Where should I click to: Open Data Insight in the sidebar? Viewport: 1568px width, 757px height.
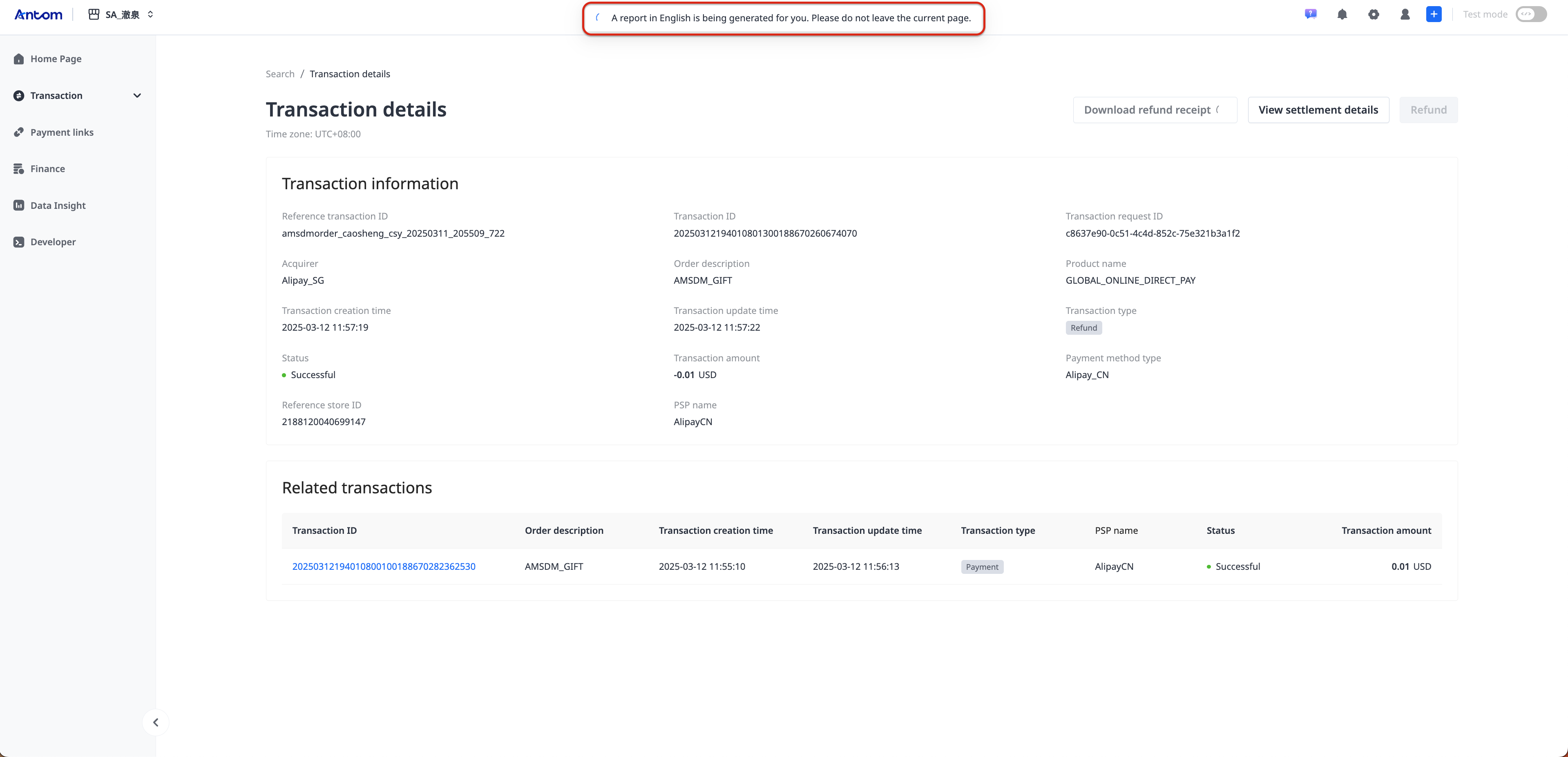point(58,205)
